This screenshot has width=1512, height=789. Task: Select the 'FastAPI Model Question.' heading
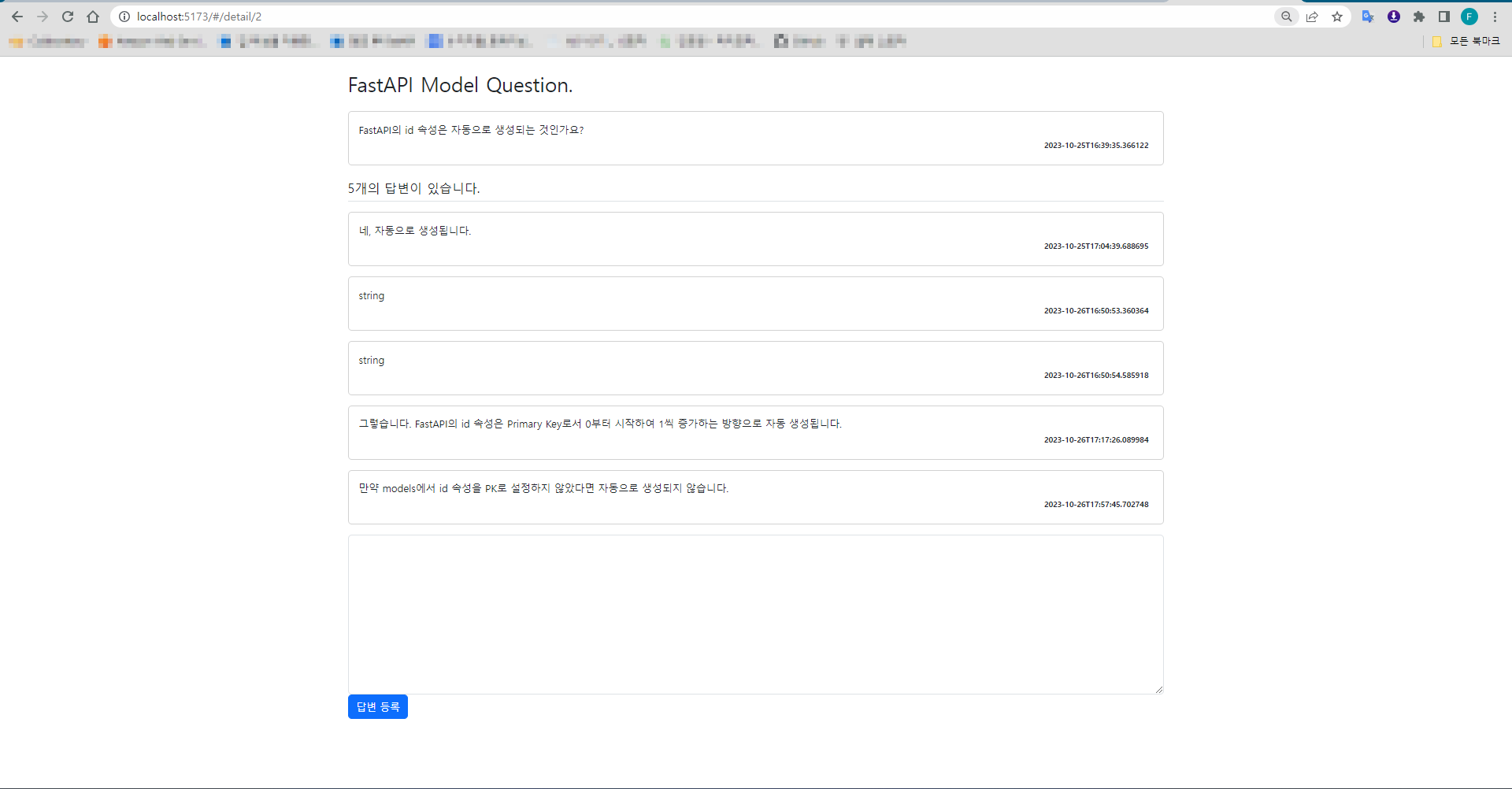[x=461, y=85]
